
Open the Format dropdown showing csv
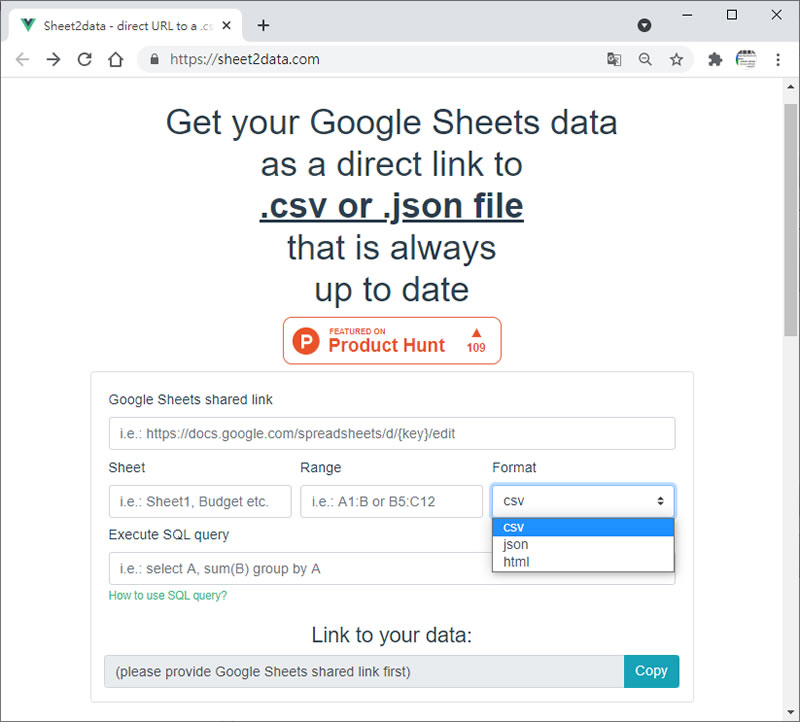point(583,501)
